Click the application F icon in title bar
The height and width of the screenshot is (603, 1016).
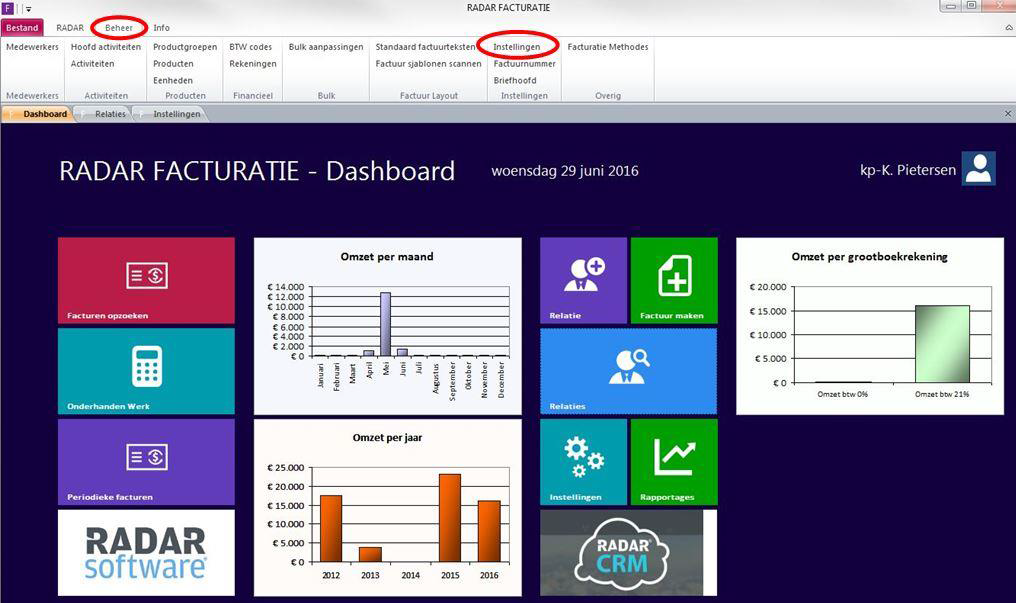click(8, 8)
